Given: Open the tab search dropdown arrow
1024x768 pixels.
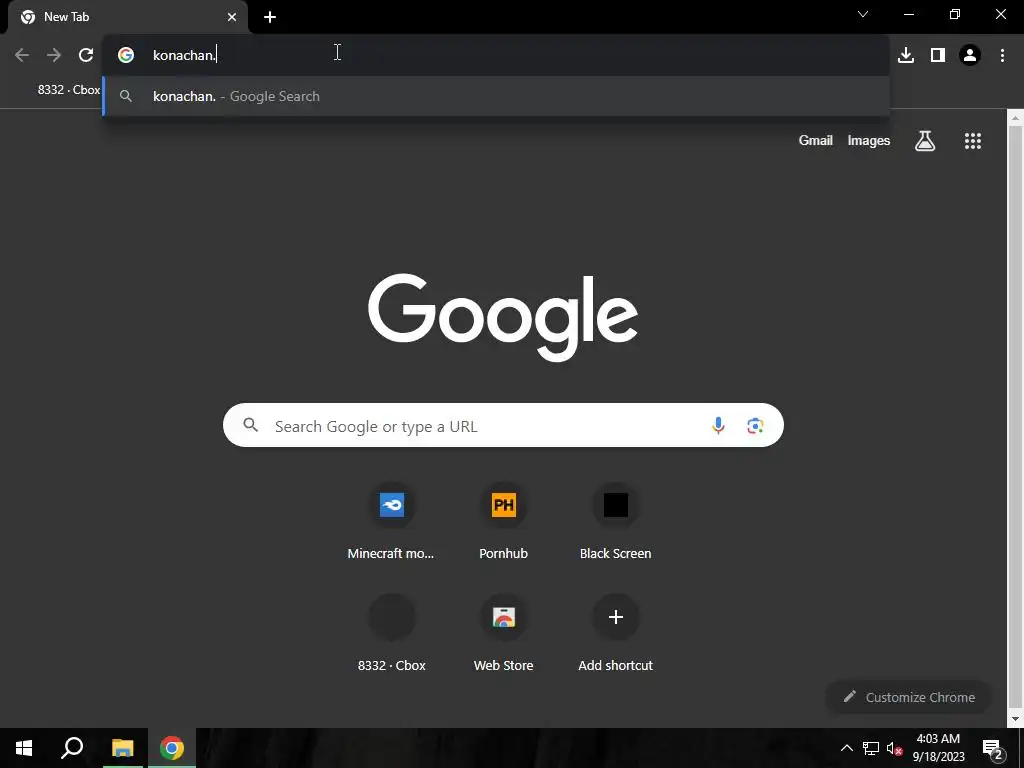Looking at the screenshot, I should [863, 14].
